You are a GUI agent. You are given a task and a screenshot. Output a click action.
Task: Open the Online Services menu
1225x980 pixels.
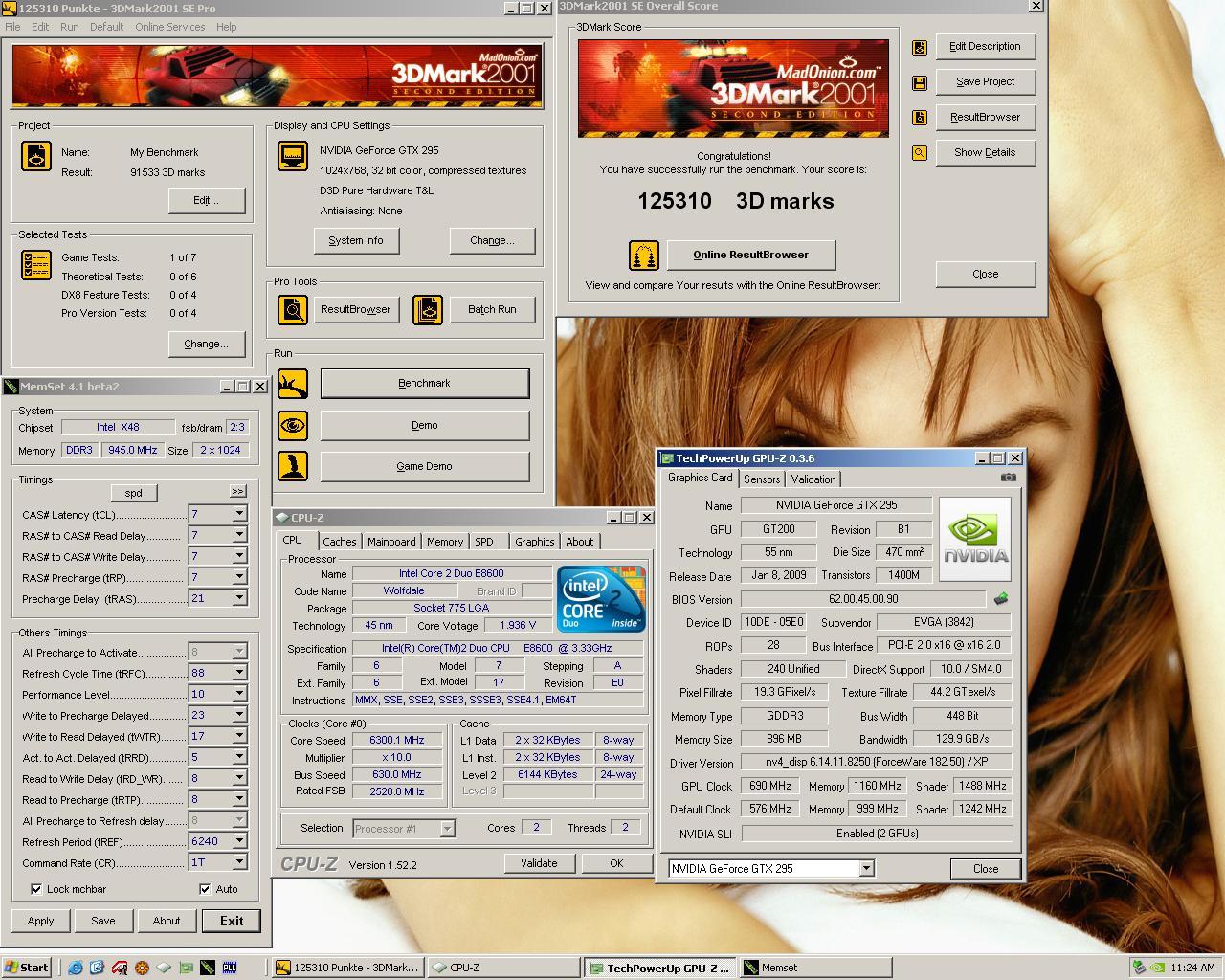[x=169, y=27]
